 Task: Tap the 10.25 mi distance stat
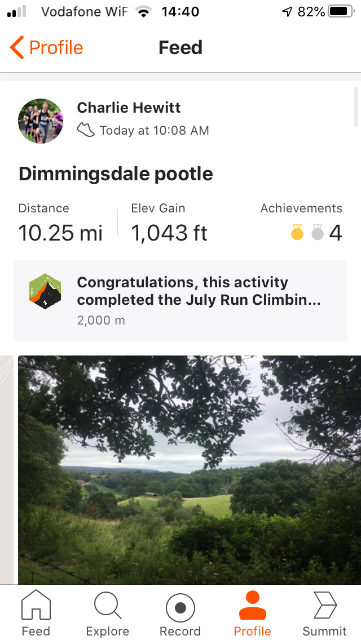(x=60, y=233)
